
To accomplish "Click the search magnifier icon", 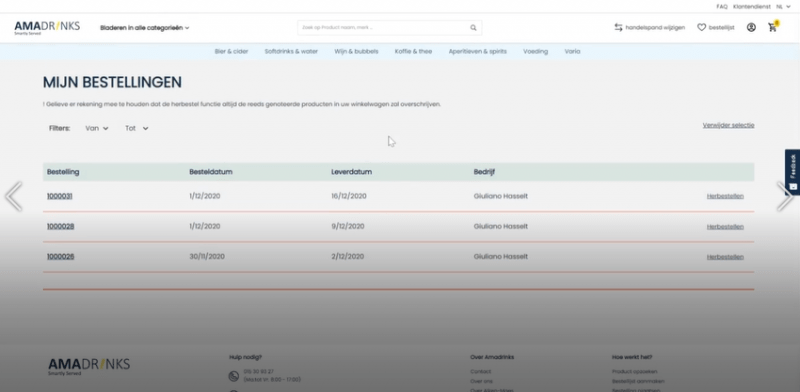I will [473, 28].
